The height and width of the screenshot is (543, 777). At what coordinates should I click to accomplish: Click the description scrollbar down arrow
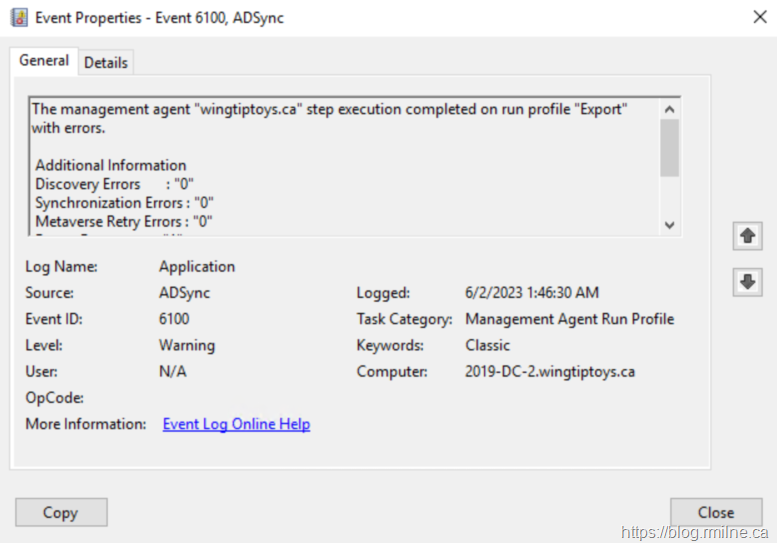(670, 225)
